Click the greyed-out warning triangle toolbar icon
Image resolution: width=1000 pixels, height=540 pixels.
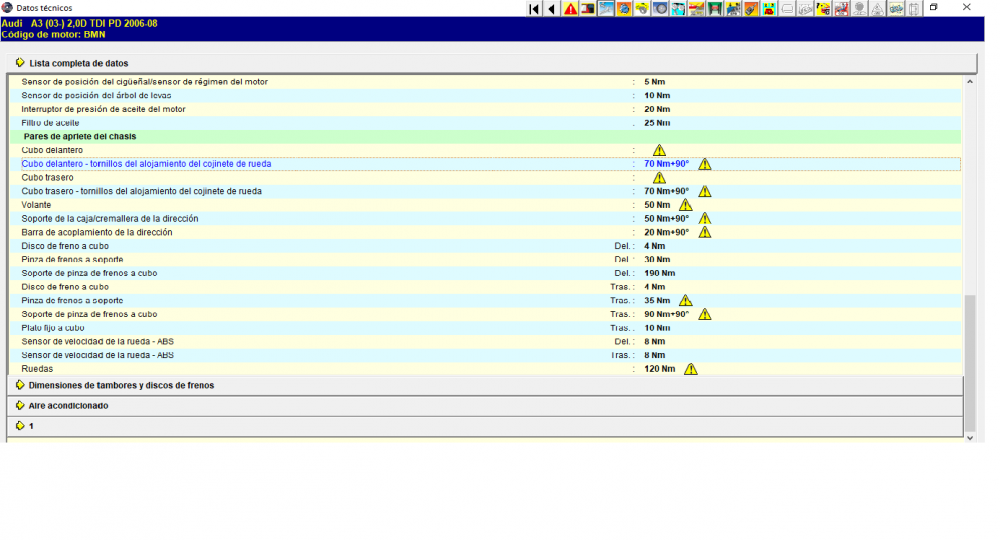click(x=878, y=8)
